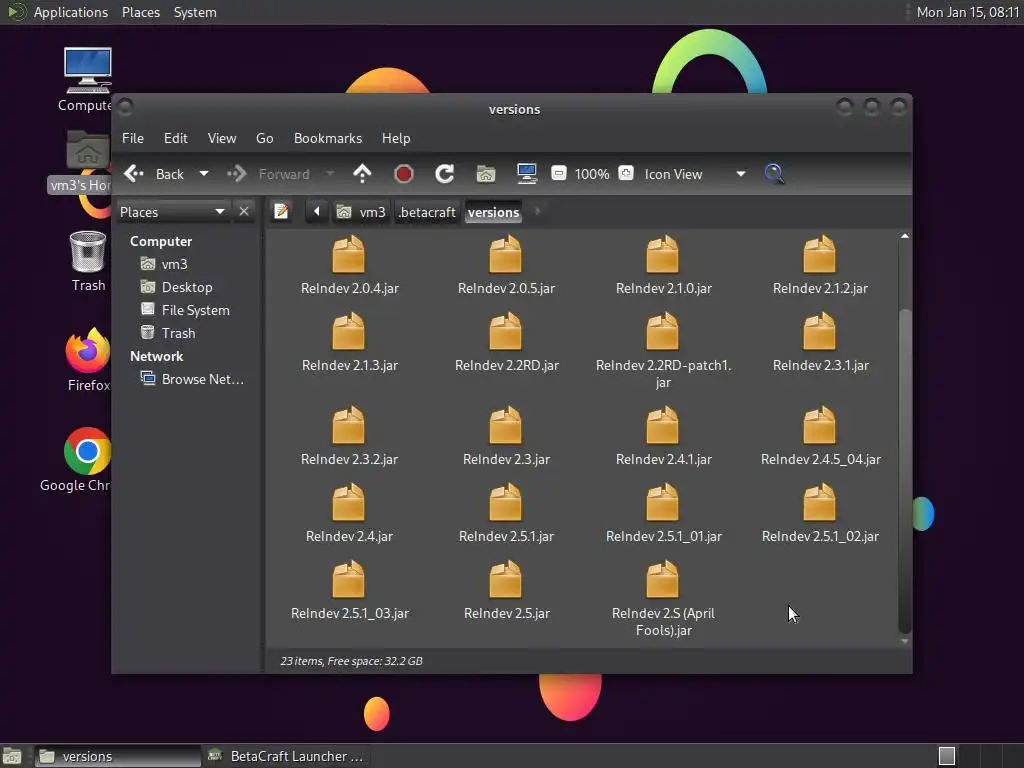Image resolution: width=1024 pixels, height=768 pixels.
Task: Click the magnifier Search icon
Action: click(x=774, y=174)
